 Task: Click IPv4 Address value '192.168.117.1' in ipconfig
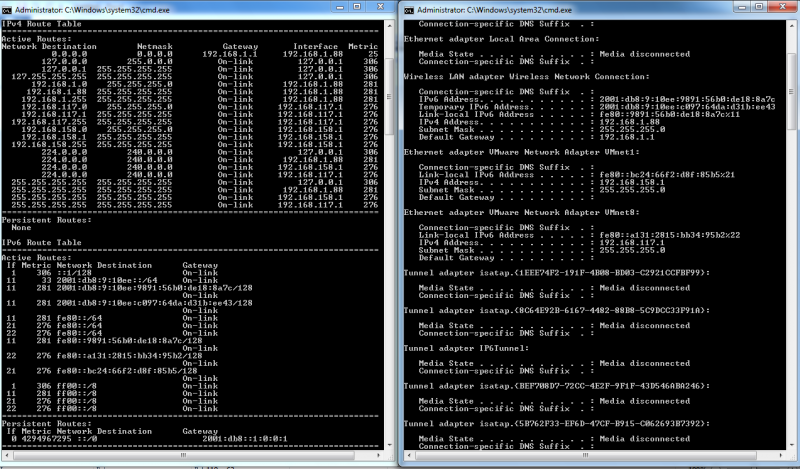point(632,243)
